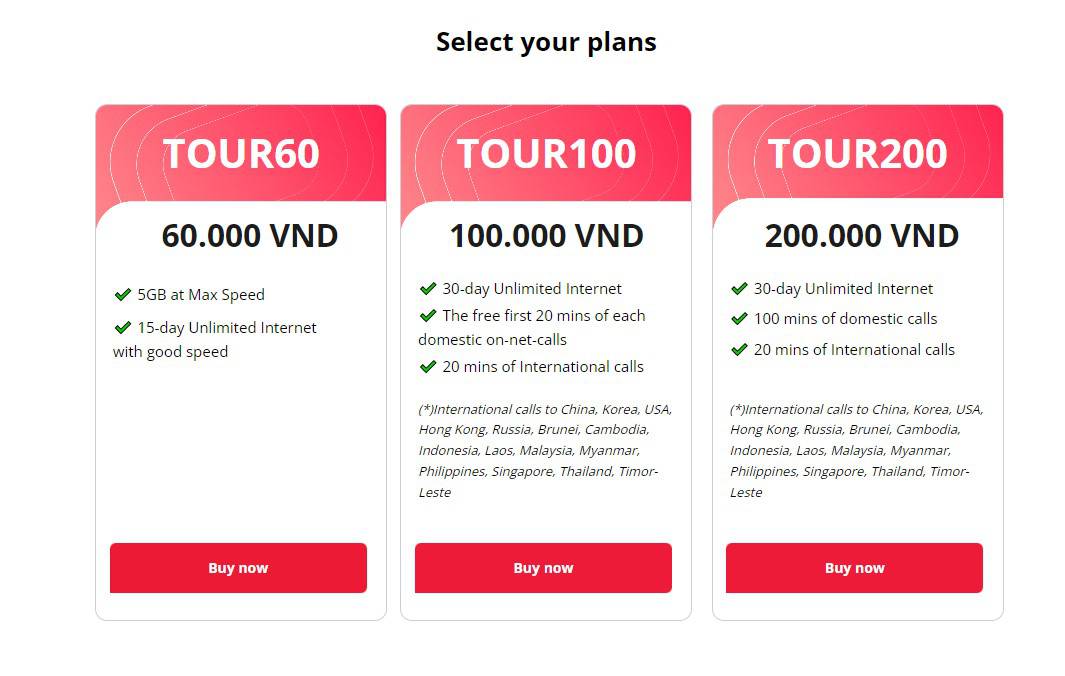Select the TOUR60 plan header banner
Image resolution: width=1065 pixels, height=676 pixels.
click(x=241, y=153)
